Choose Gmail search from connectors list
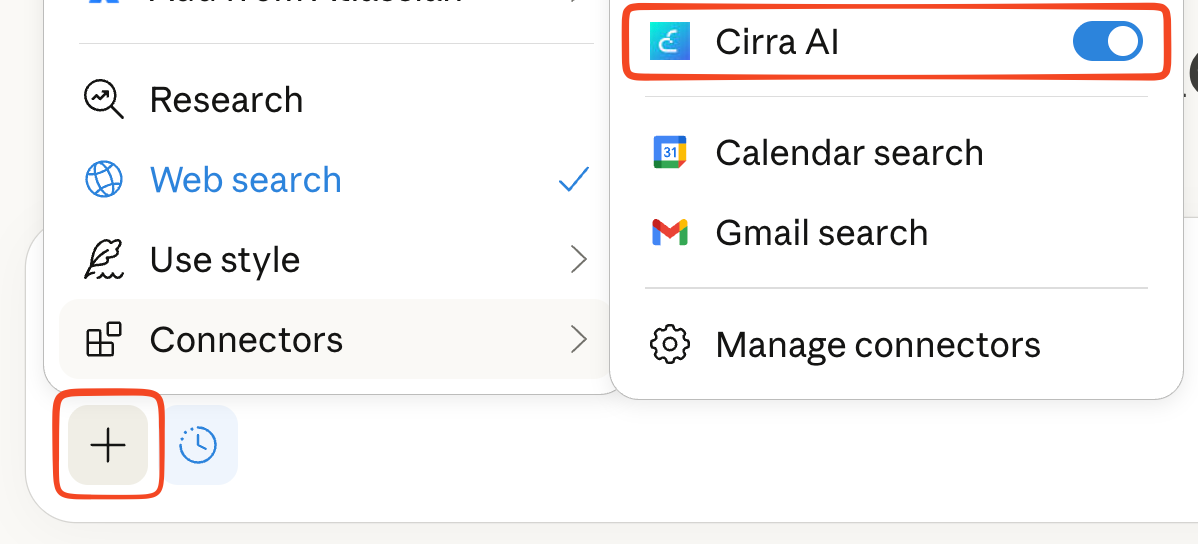This screenshot has width=1198, height=544. tap(821, 233)
